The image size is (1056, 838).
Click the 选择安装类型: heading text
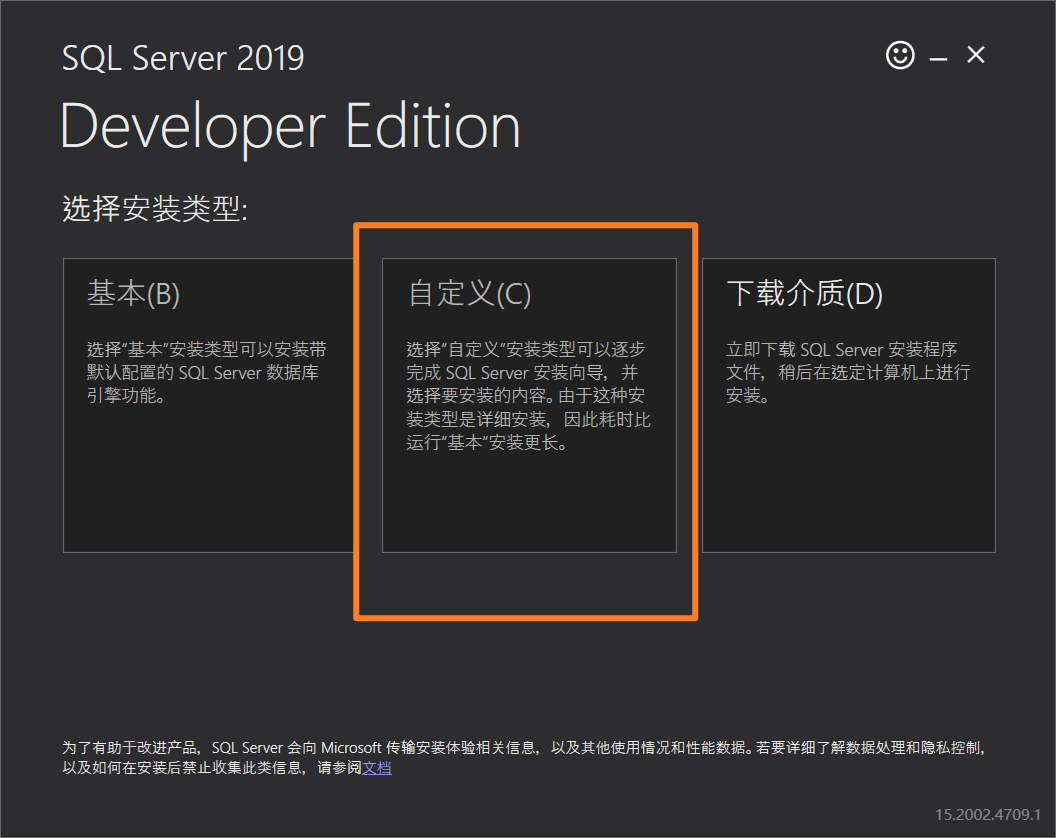pos(155,208)
